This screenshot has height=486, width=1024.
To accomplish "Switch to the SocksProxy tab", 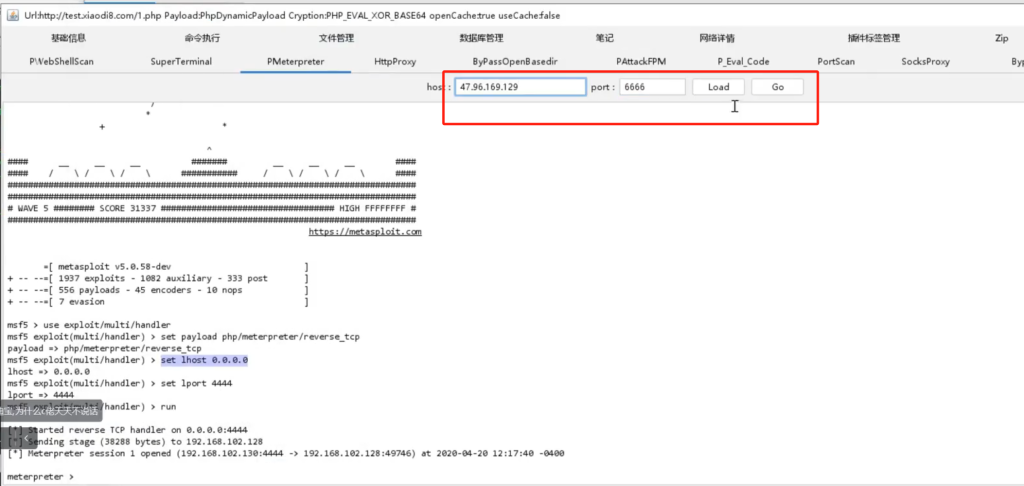I will [x=925, y=62].
